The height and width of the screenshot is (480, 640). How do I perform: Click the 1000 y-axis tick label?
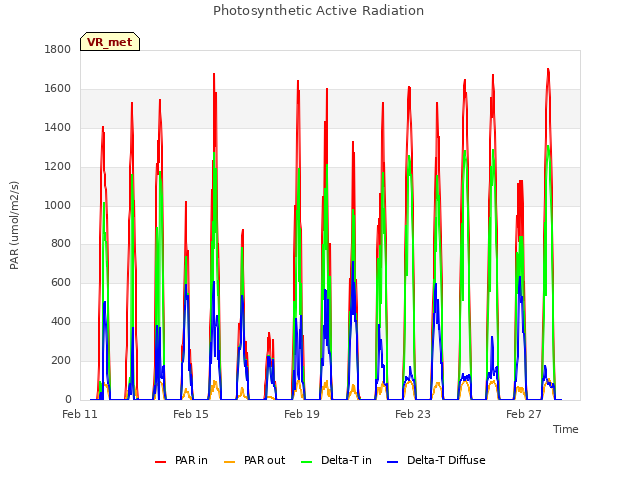58,205
